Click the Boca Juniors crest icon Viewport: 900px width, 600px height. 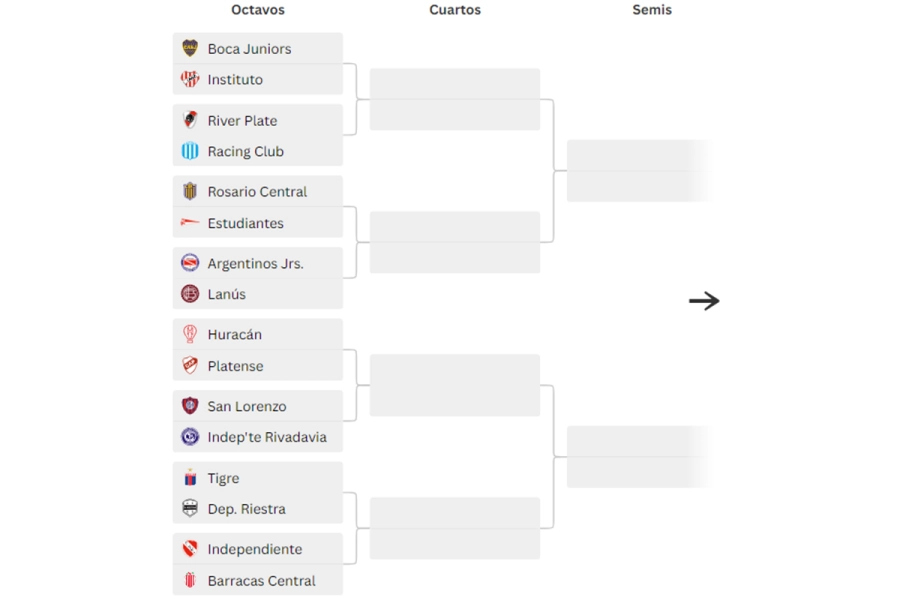(190, 48)
